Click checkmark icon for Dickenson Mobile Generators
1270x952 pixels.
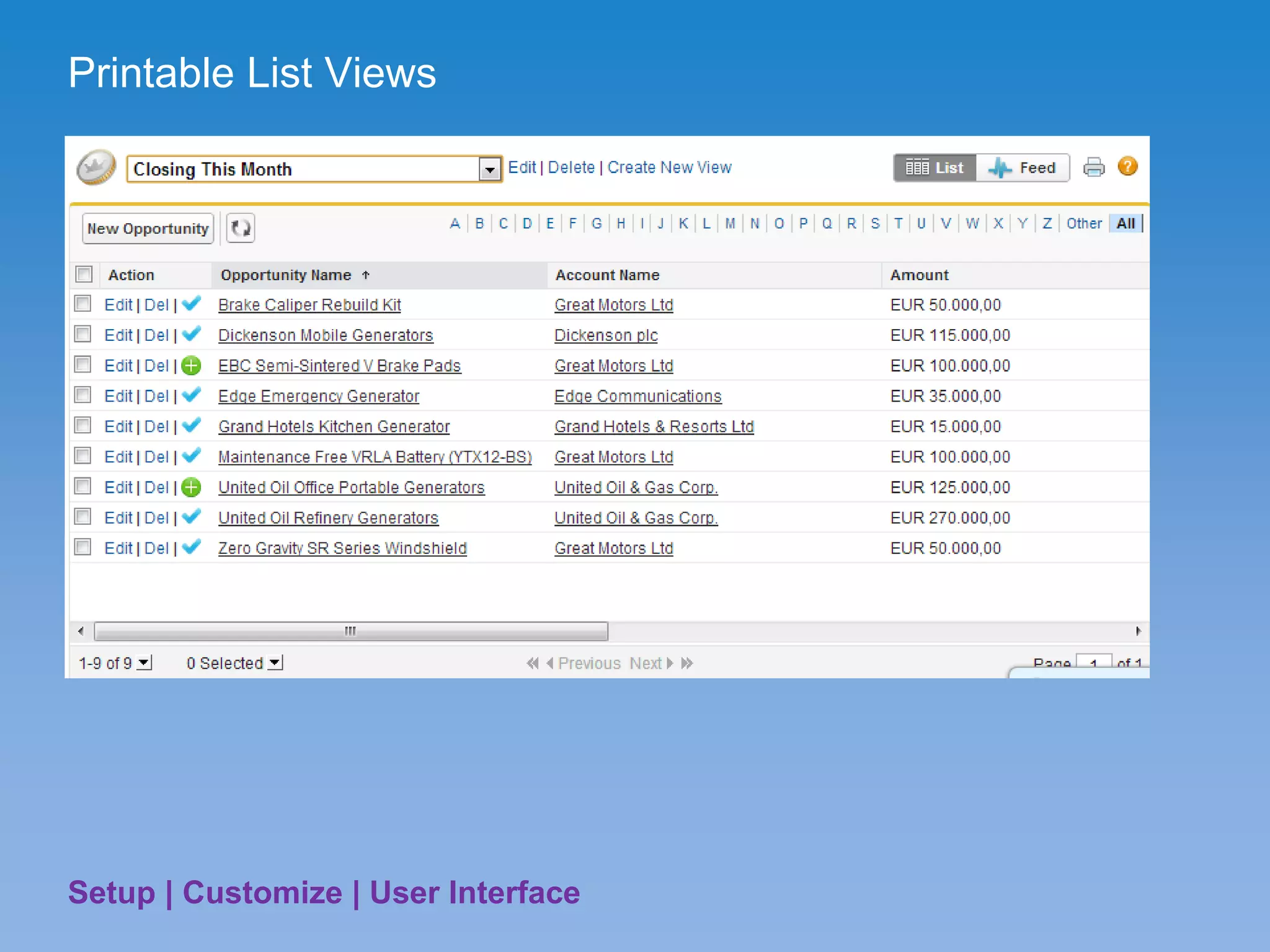point(192,334)
